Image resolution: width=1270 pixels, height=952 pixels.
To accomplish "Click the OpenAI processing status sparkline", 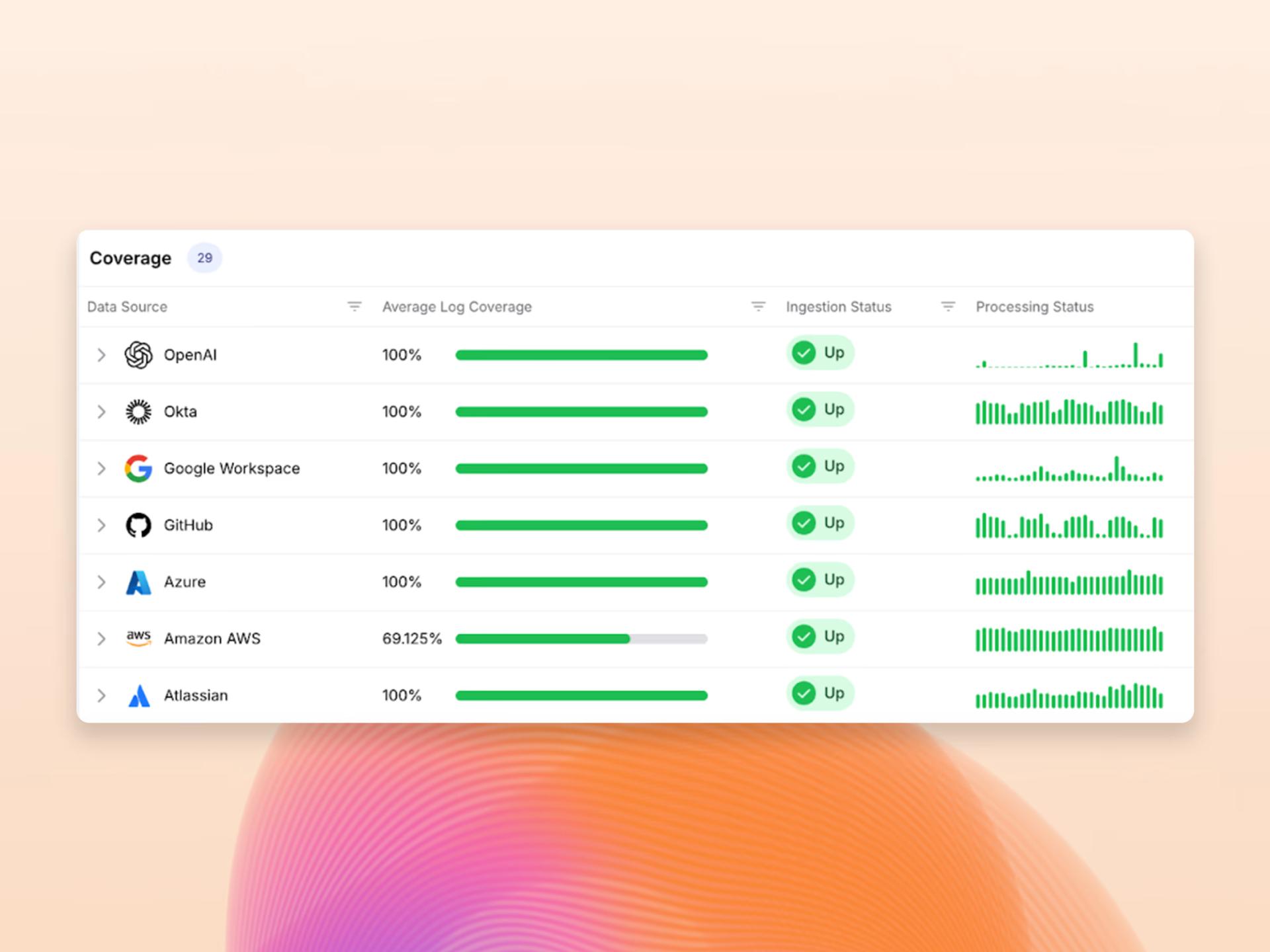I will [x=1069, y=355].
